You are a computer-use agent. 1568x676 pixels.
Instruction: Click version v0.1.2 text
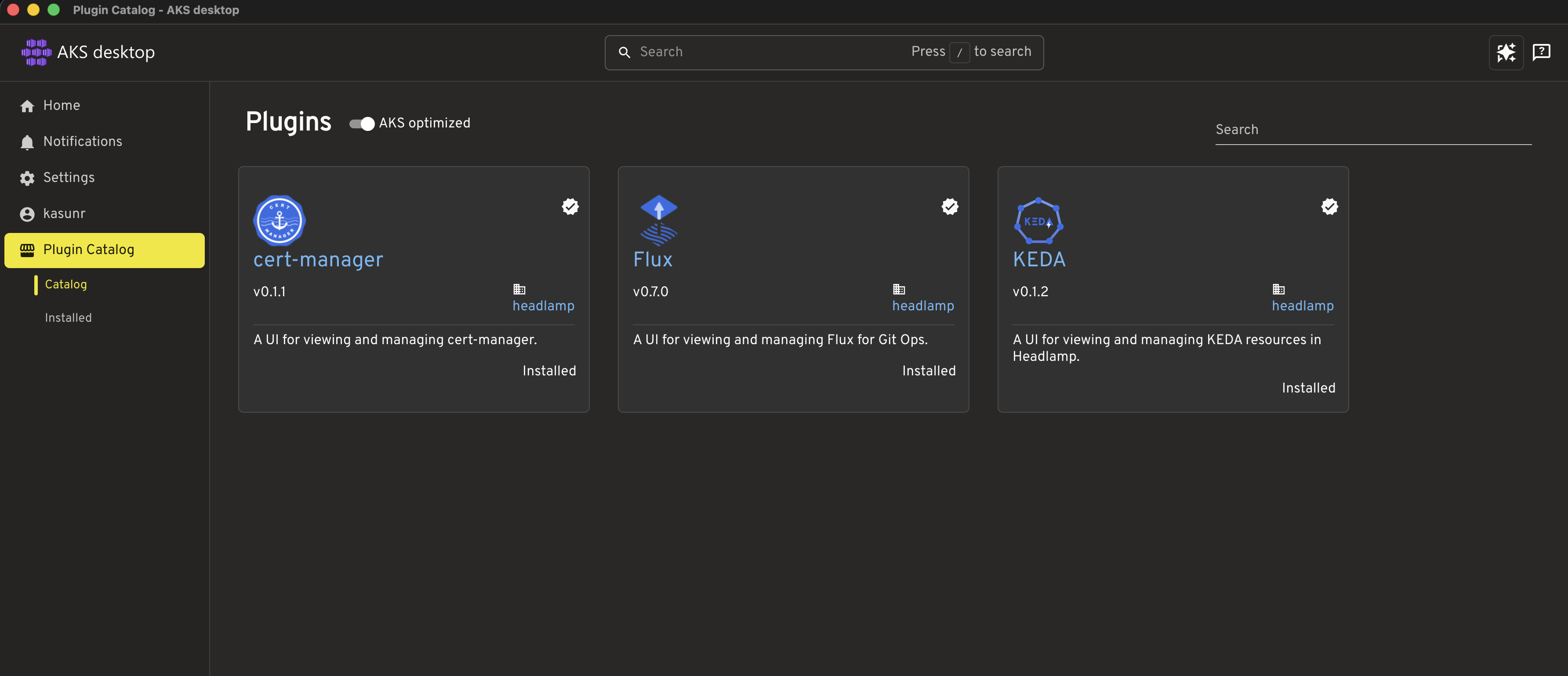(x=1031, y=292)
